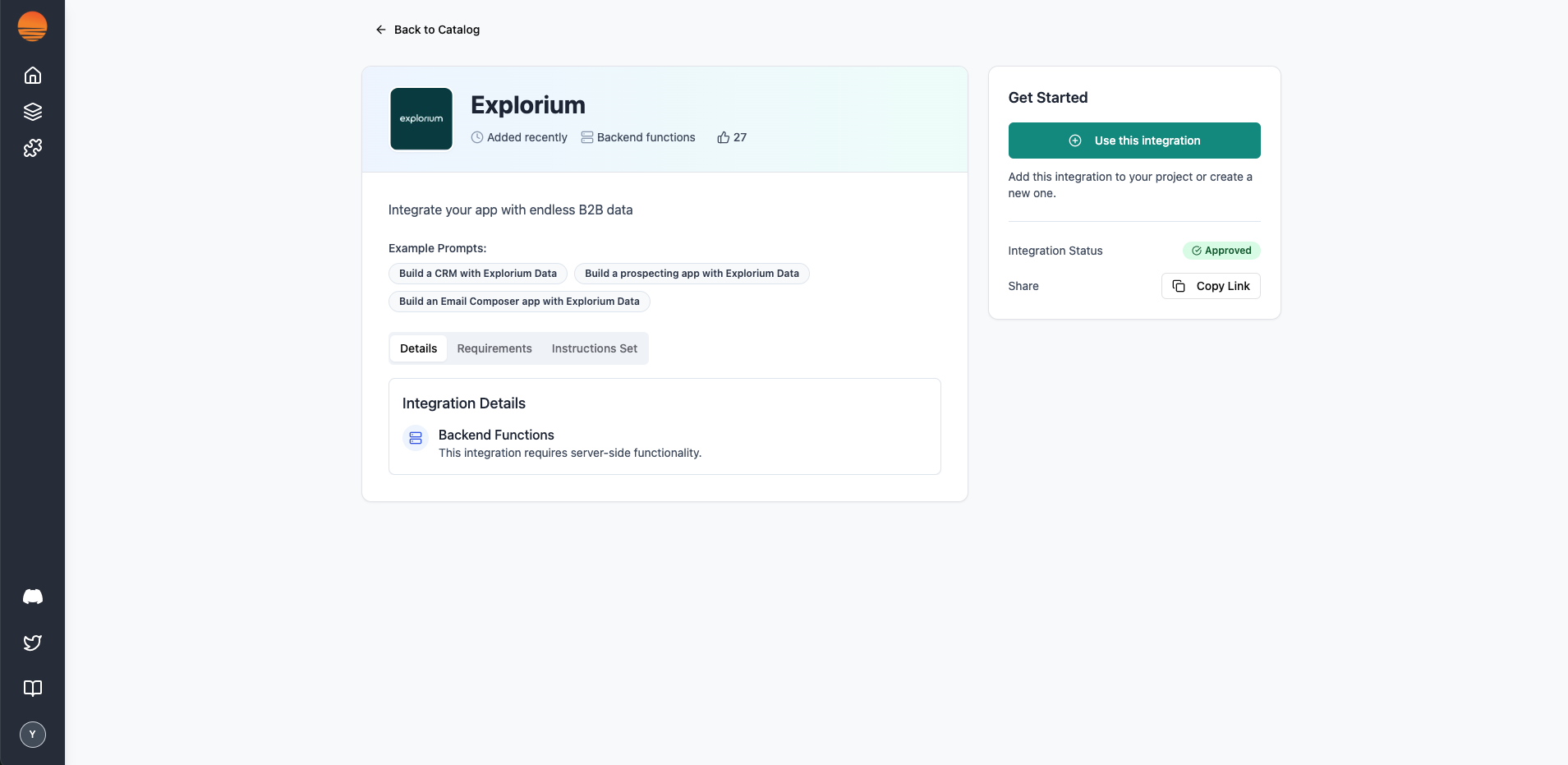Click the Added recently label

527,137
